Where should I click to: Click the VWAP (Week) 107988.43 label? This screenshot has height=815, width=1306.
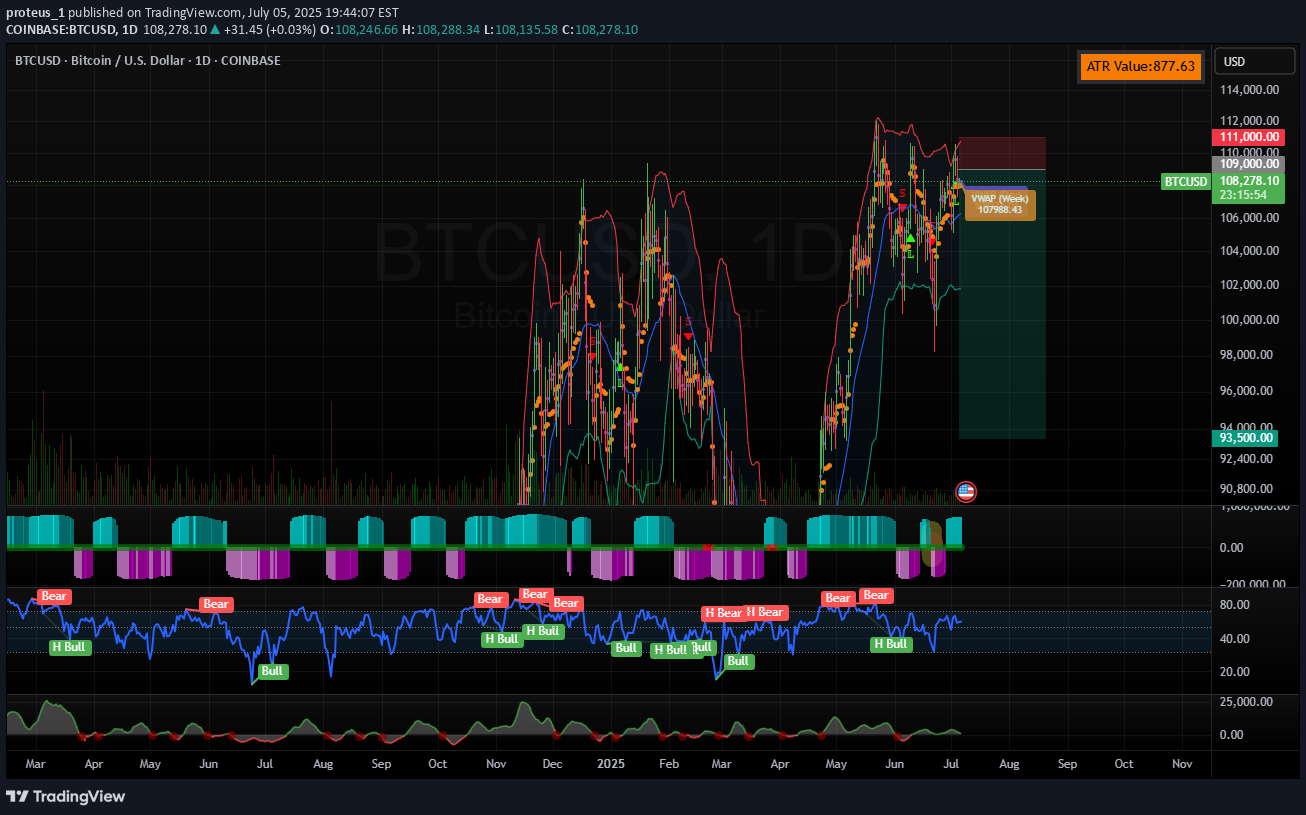click(x=1000, y=204)
